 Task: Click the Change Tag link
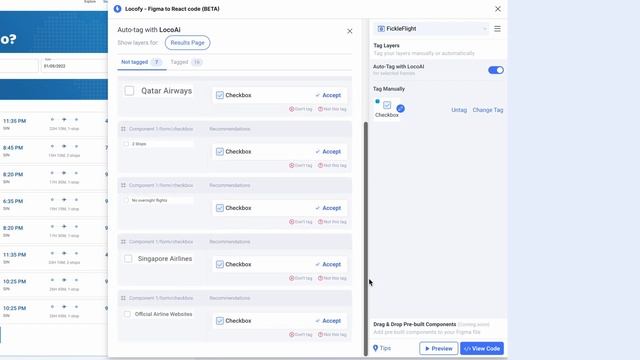point(488,110)
